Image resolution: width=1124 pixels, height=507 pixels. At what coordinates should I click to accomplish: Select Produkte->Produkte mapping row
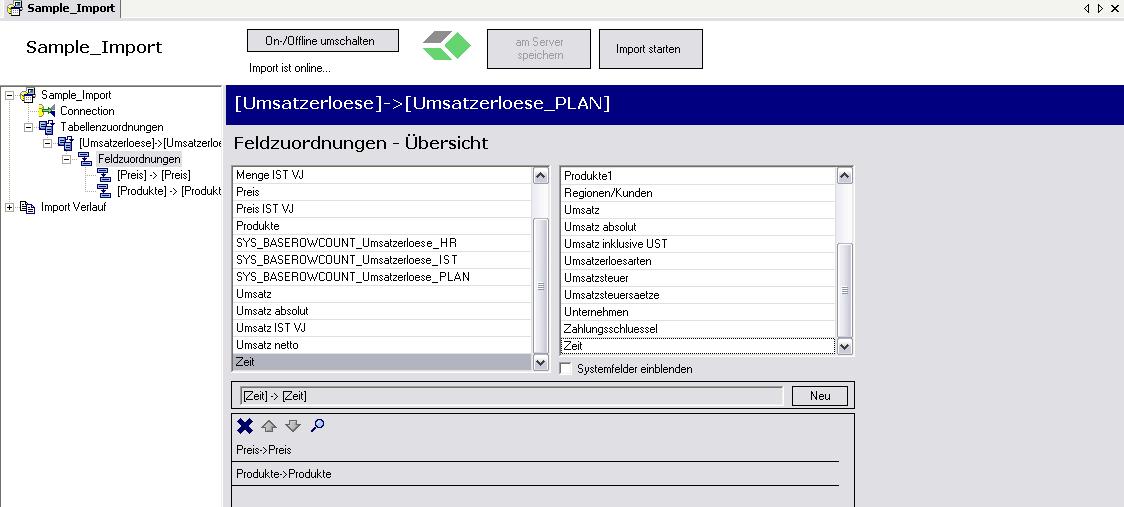click(537, 474)
